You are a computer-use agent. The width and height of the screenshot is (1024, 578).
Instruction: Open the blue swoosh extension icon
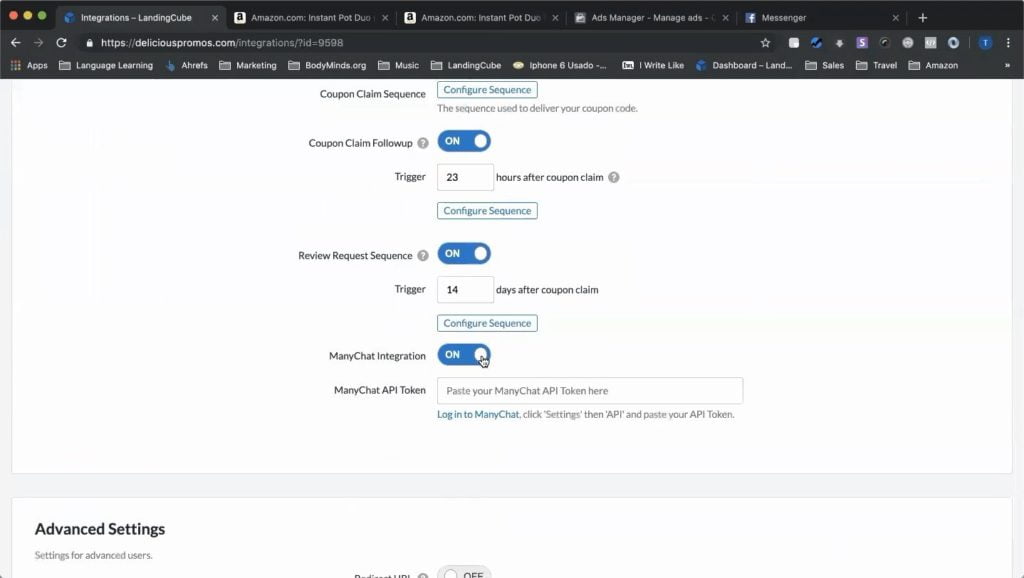(816, 42)
